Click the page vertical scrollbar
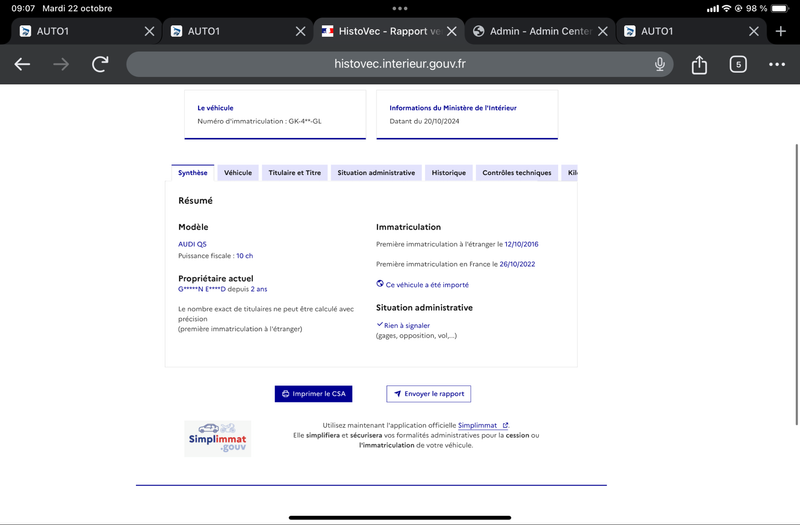Viewport: 800px width, 525px height. (797, 285)
